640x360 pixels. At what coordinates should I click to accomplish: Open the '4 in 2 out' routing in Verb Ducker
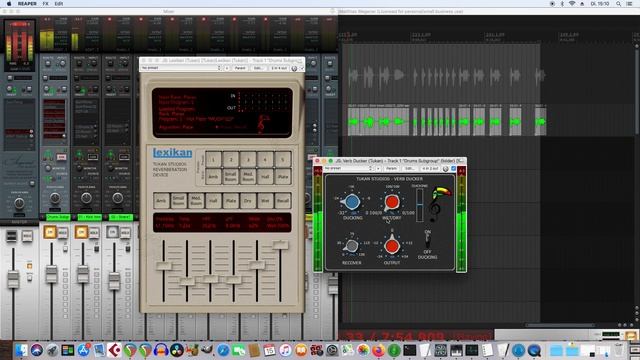point(430,169)
